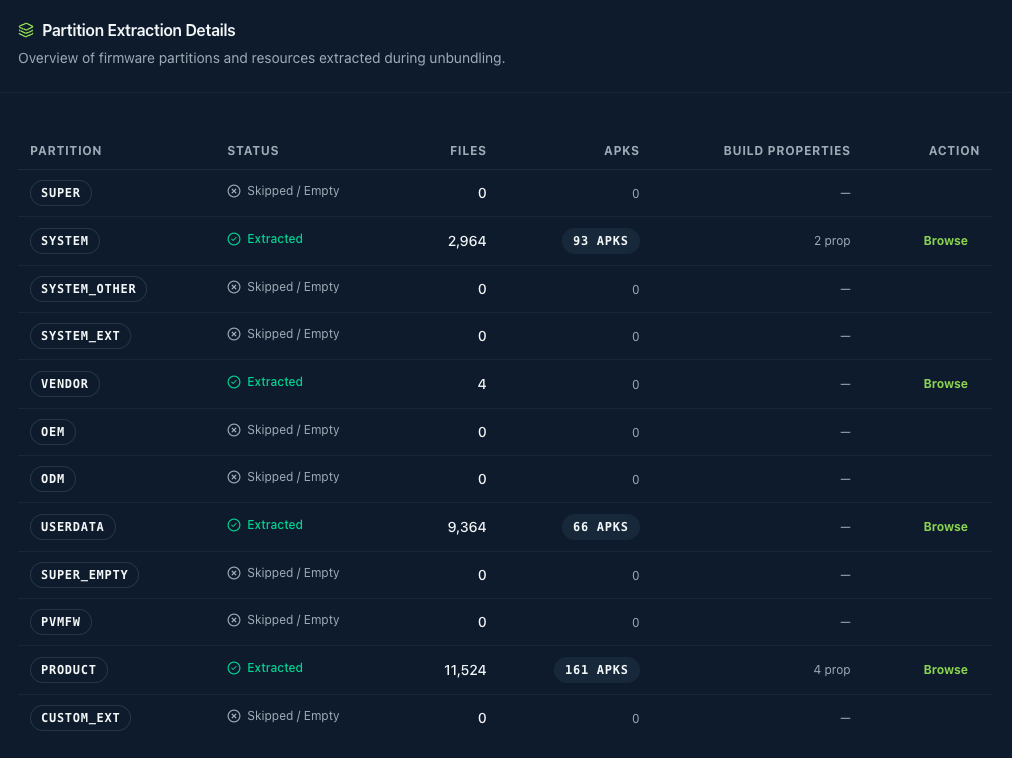Select the PRODUCT partition tag
Image resolution: width=1012 pixels, height=758 pixels.
coord(68,670)
